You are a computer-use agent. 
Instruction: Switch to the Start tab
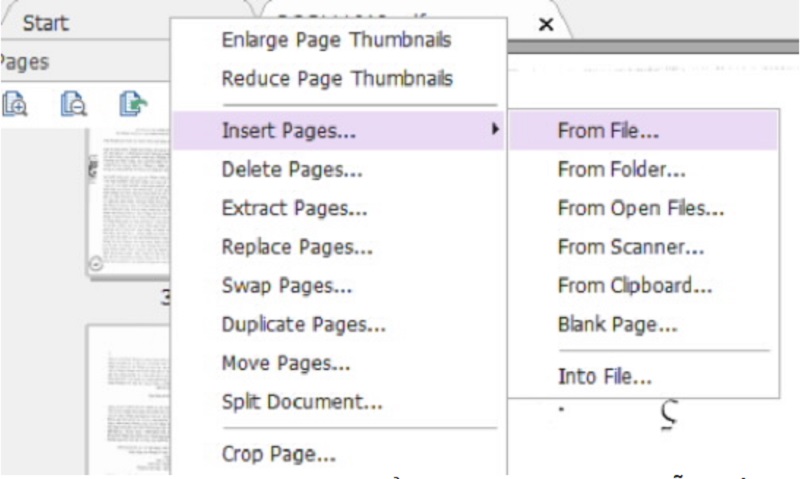click(x=45, y=22)
